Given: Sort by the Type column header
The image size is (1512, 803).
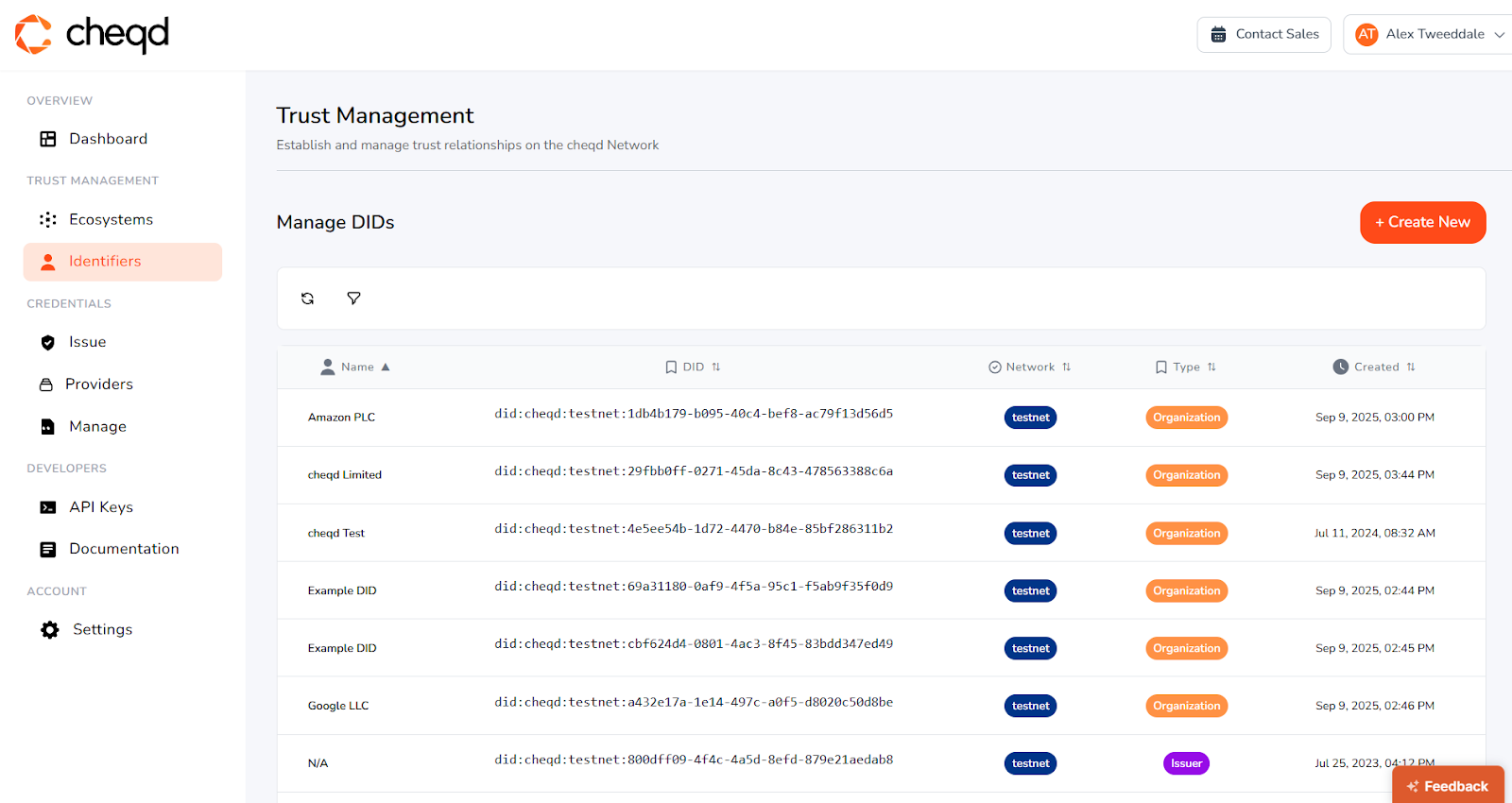Looking at the screenshot, I should tap(1186, 367).
